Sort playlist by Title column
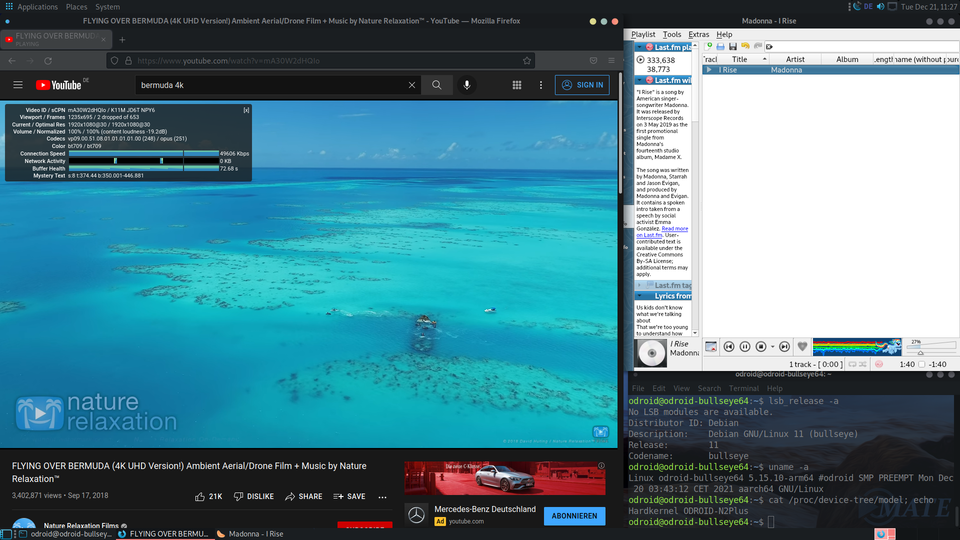Image resolution: width=960 pixels, height=540 pixels. (x=744, y=59)
